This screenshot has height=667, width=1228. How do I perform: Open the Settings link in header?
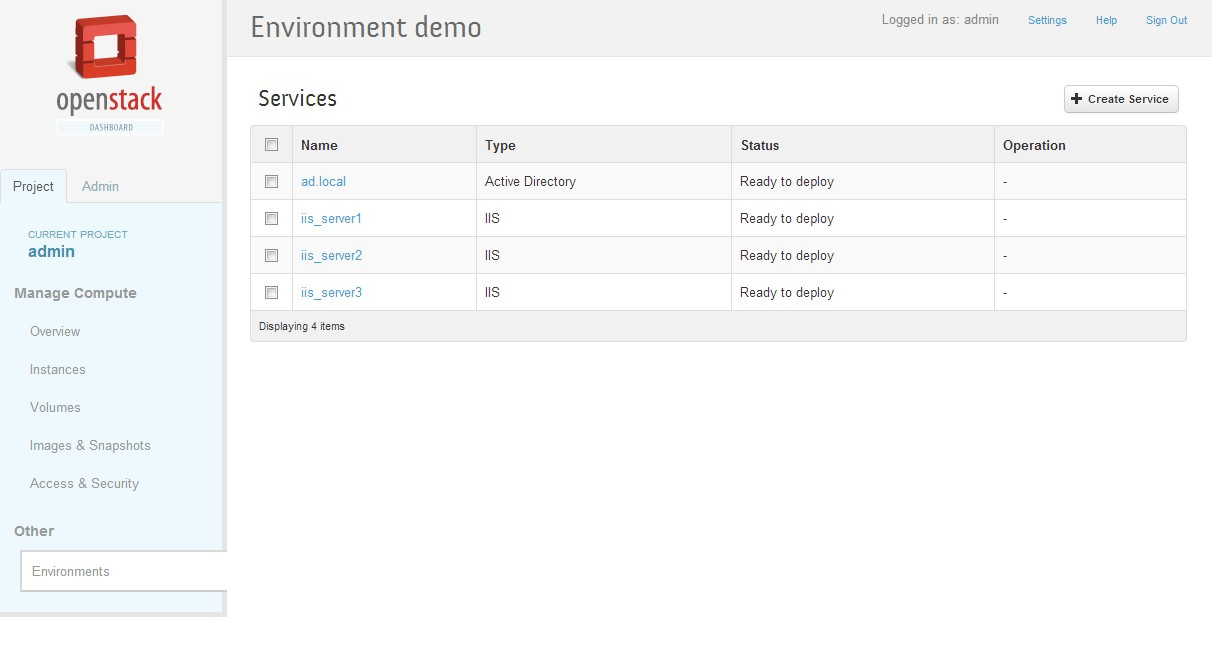click(1047, 20)
